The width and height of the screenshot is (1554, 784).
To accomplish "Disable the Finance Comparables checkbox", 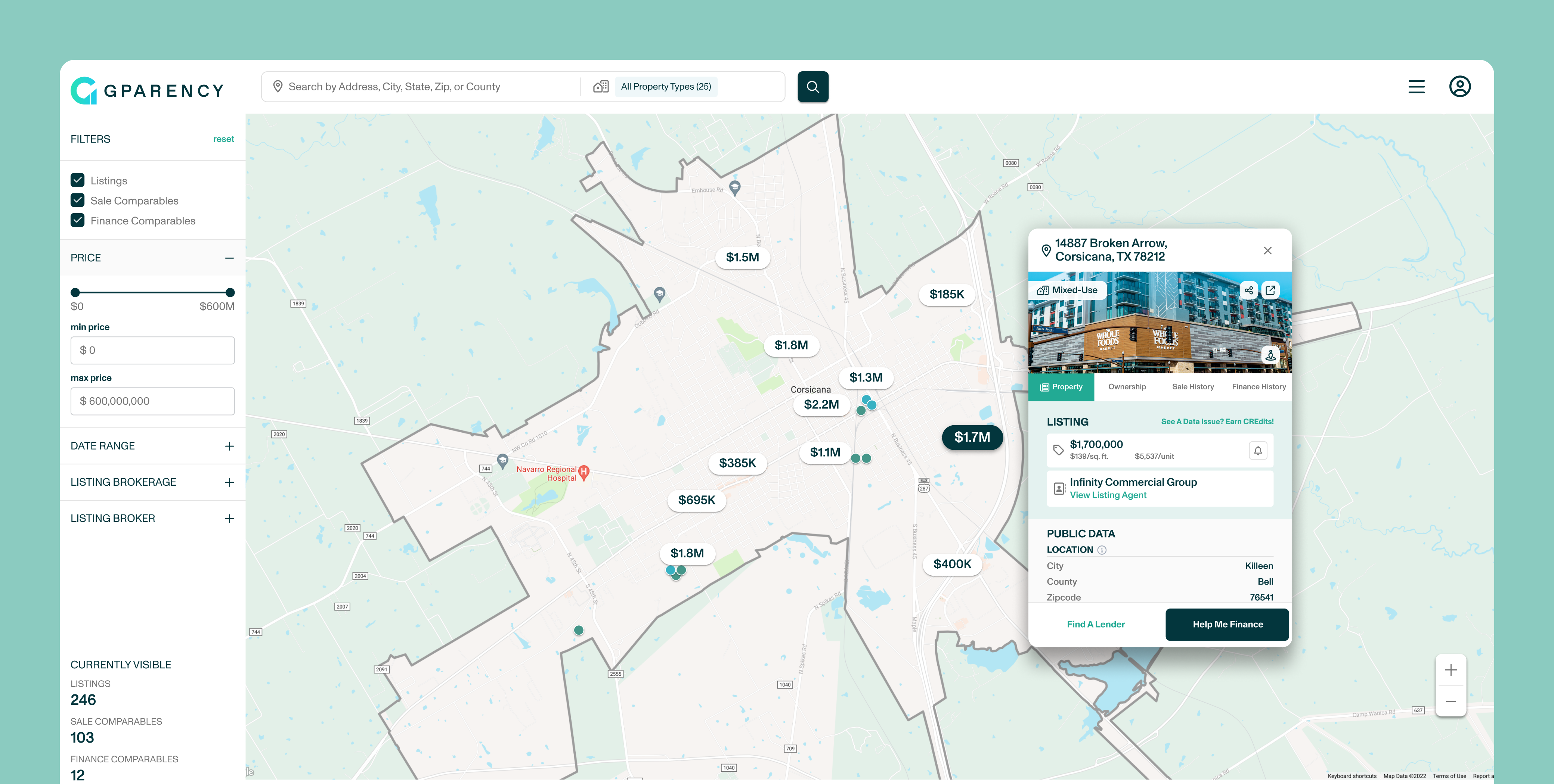I will (x=78, y=220).
